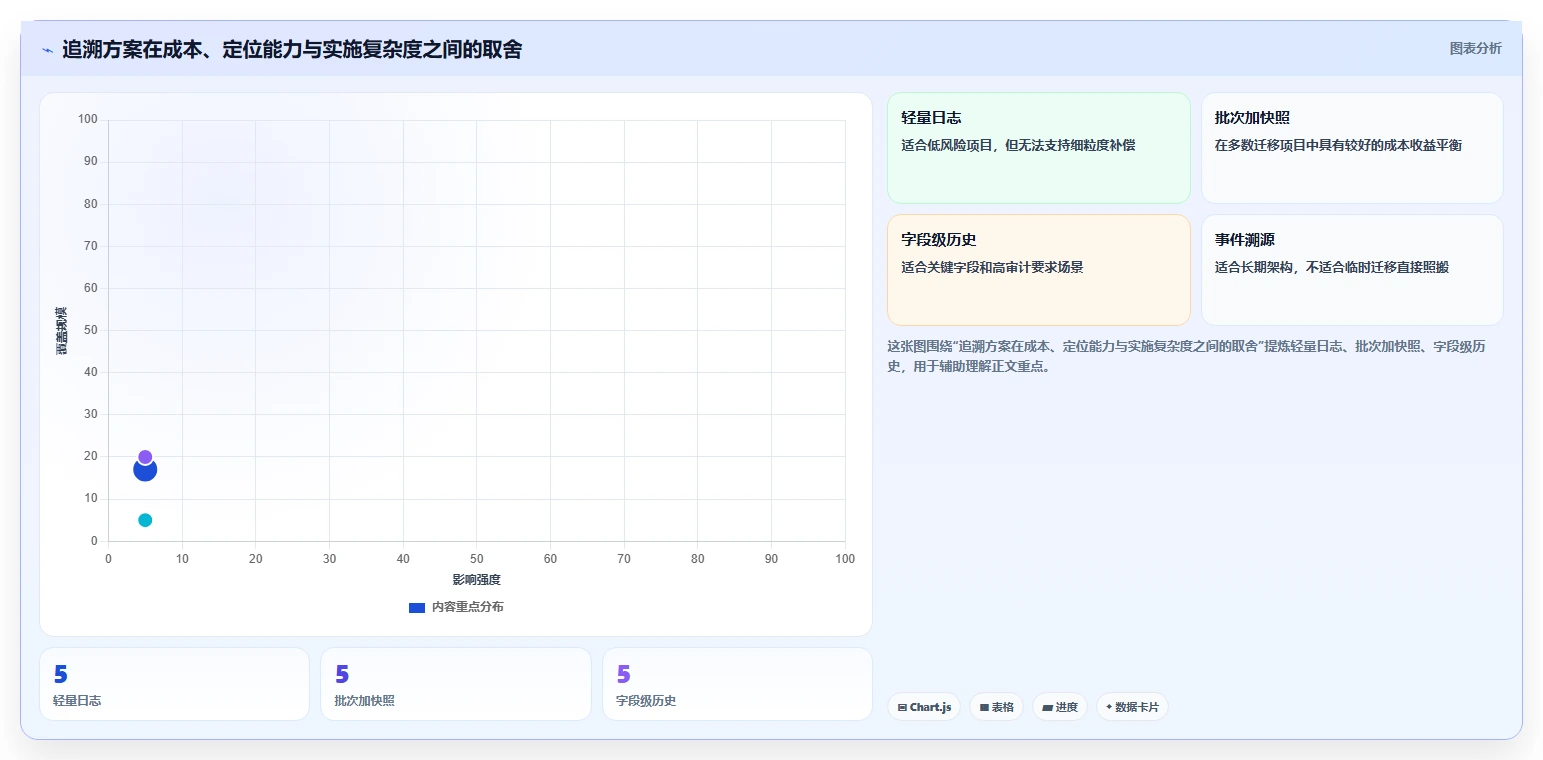The width and height of the screenshot is (1543, 760).
Task: Click the 数据卡片 sparkle icon
Action: pos(1109,707)
